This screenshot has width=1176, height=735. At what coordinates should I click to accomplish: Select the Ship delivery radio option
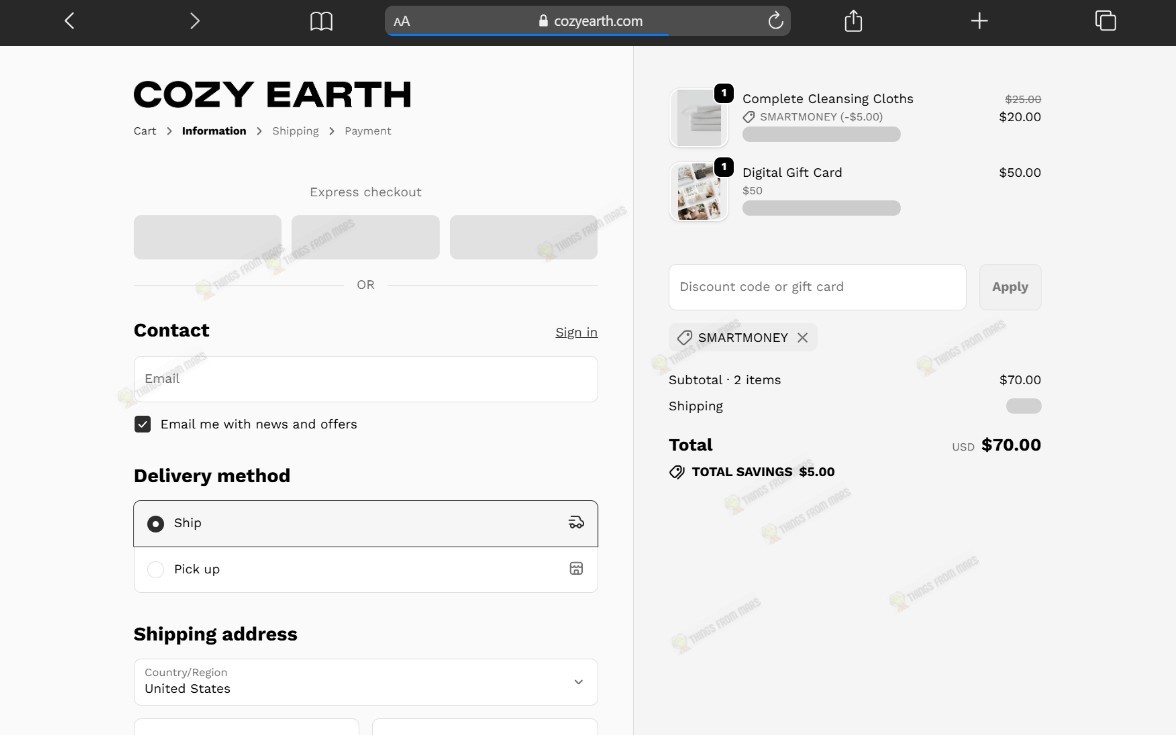point(155,524)
